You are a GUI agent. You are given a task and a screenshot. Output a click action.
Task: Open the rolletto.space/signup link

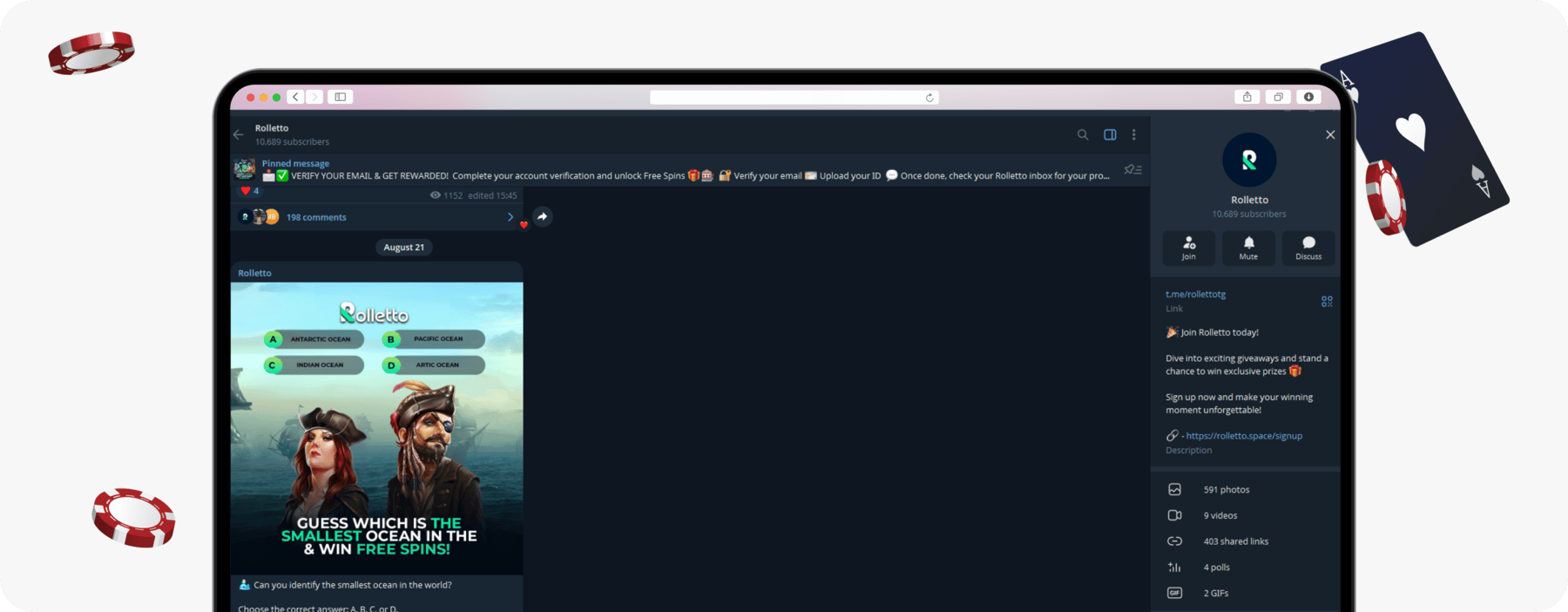coord(1244,436)
